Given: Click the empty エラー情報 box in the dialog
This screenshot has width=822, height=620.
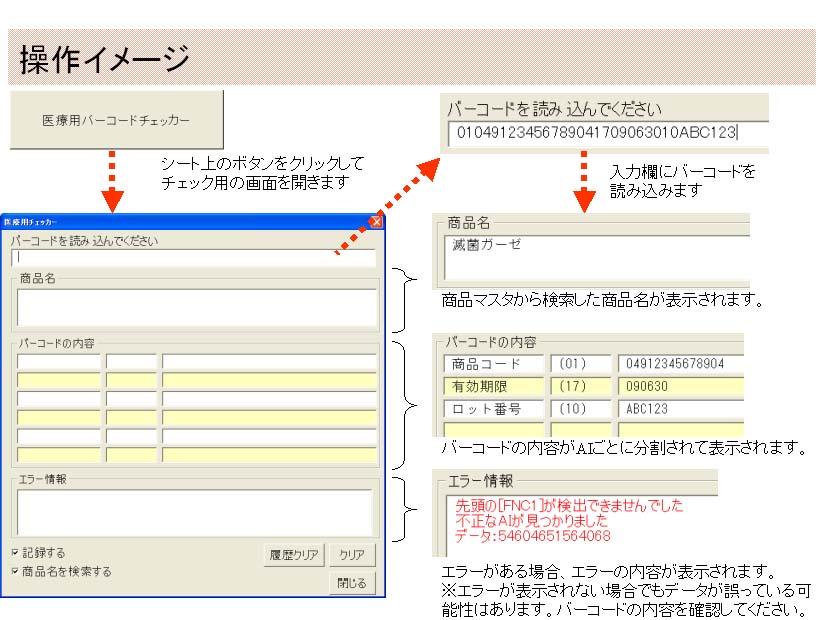Looking at the screenshot, I should click(194, 512).
